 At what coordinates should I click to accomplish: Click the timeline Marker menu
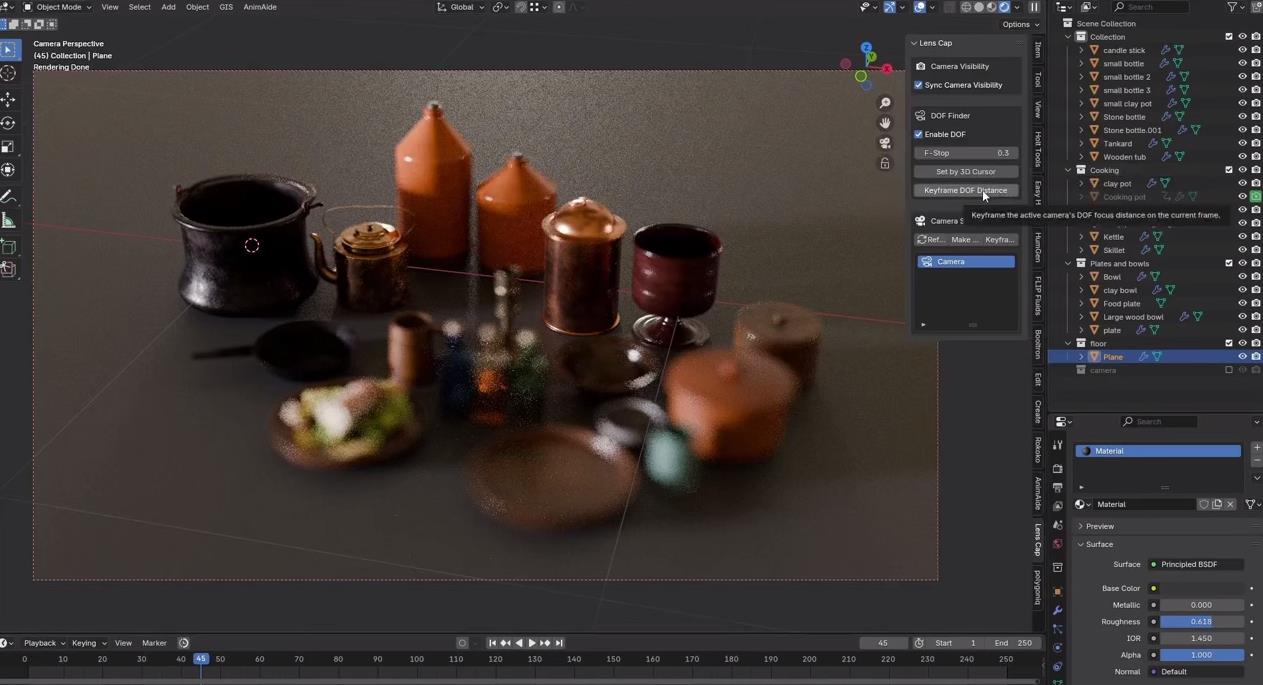point(154,643)
